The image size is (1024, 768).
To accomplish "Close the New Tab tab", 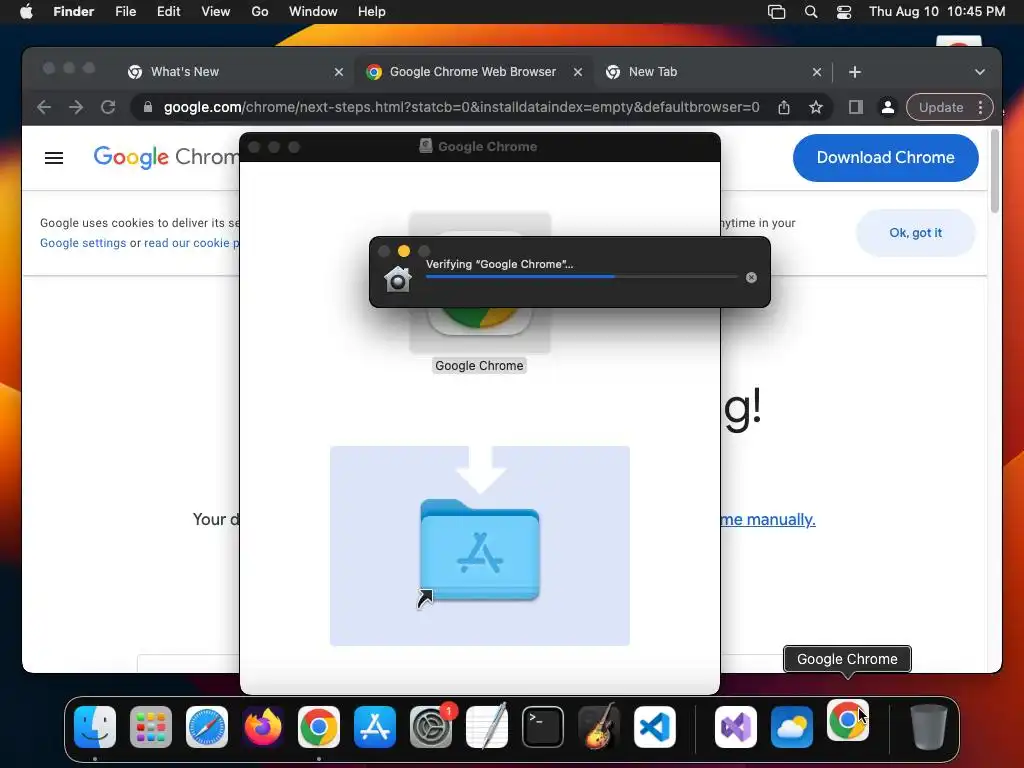I will pos(816,72).
